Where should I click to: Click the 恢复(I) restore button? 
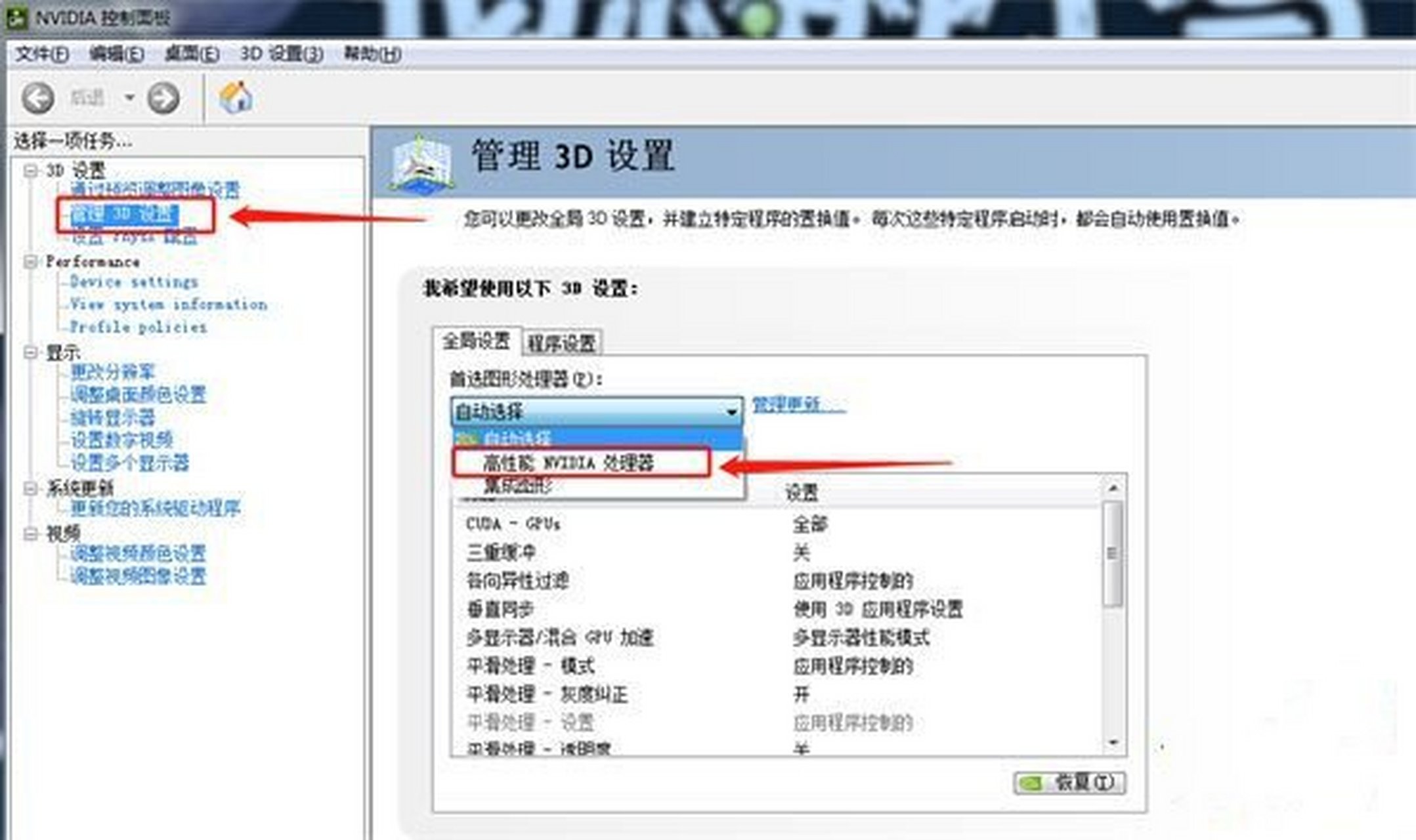click(x=1070, y=782)
